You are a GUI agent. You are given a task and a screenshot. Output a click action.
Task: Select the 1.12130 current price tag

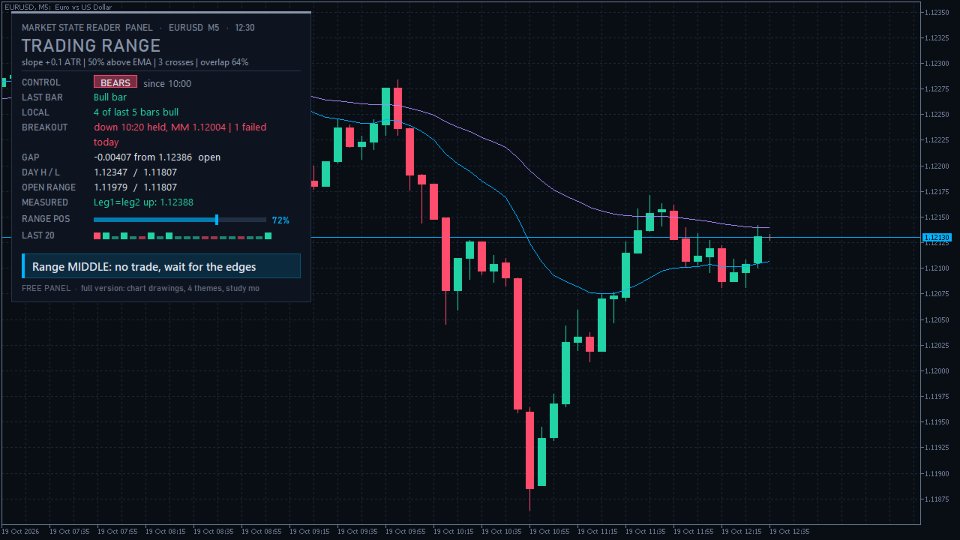[x=937, y=237]
